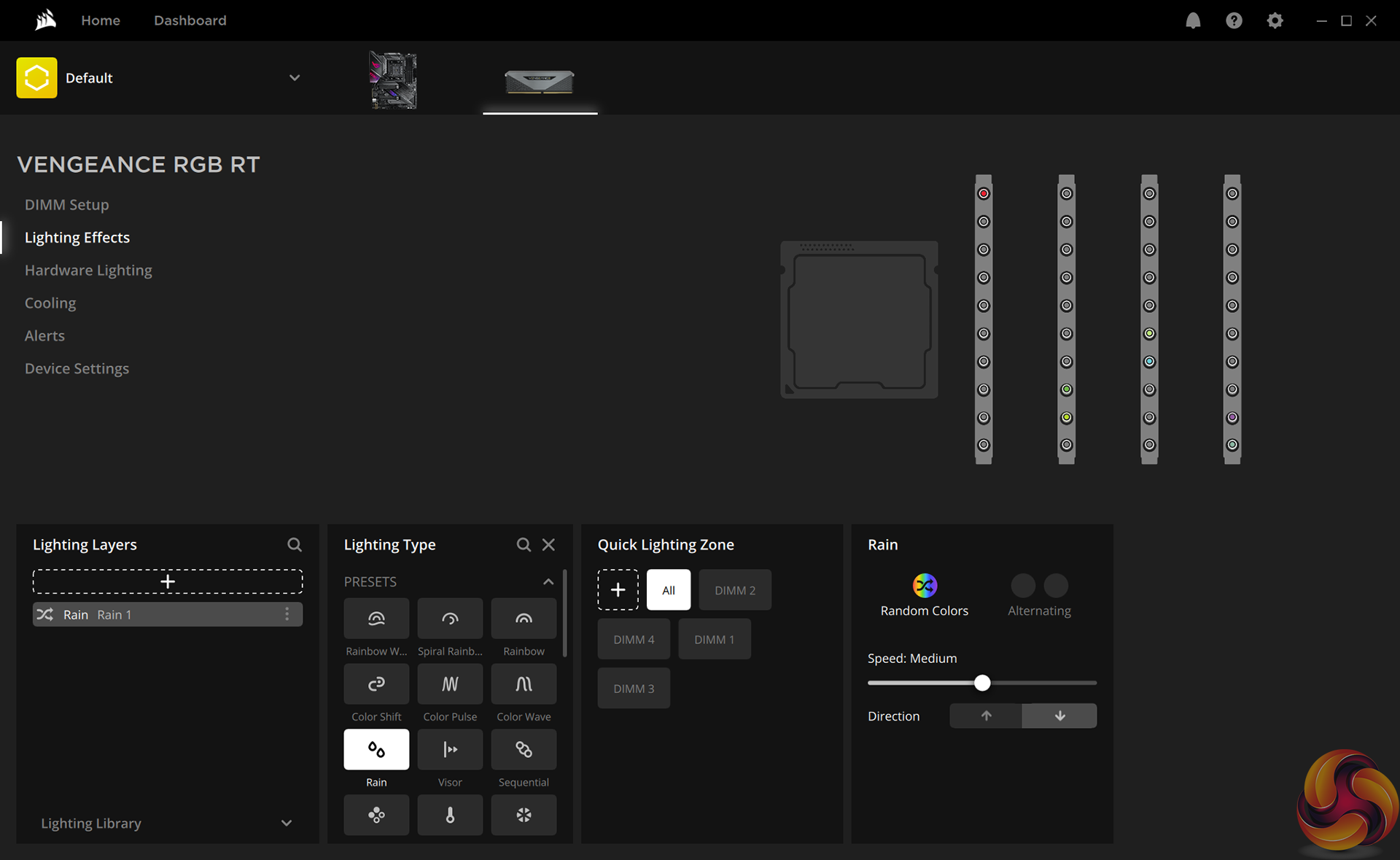Pick the Visor lighting effect icon
The height and width of the screenshot is (860, 1400).
click(x=450, y=749)
